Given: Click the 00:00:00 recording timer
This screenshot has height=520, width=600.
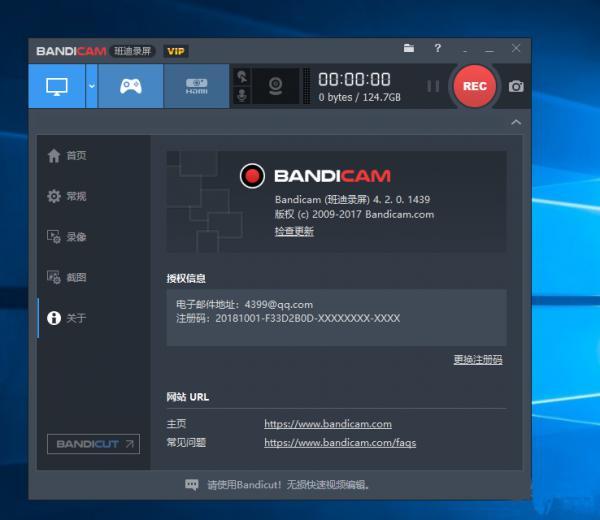Looking at the screenshot, I should pyautogui.click(x=354, y=80).
